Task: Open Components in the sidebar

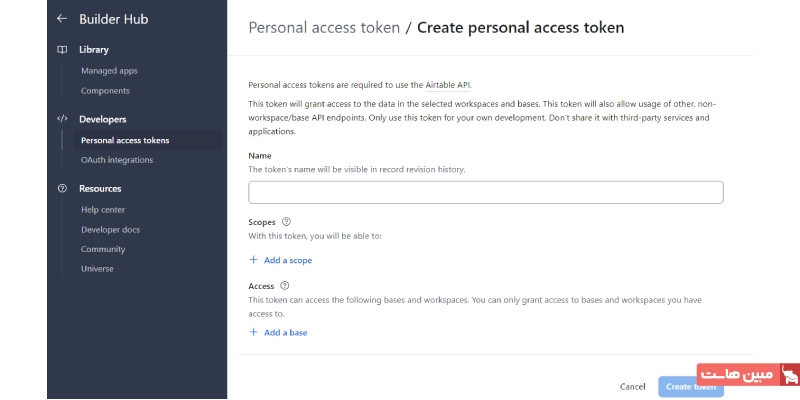Action: [x=105, y=91]
